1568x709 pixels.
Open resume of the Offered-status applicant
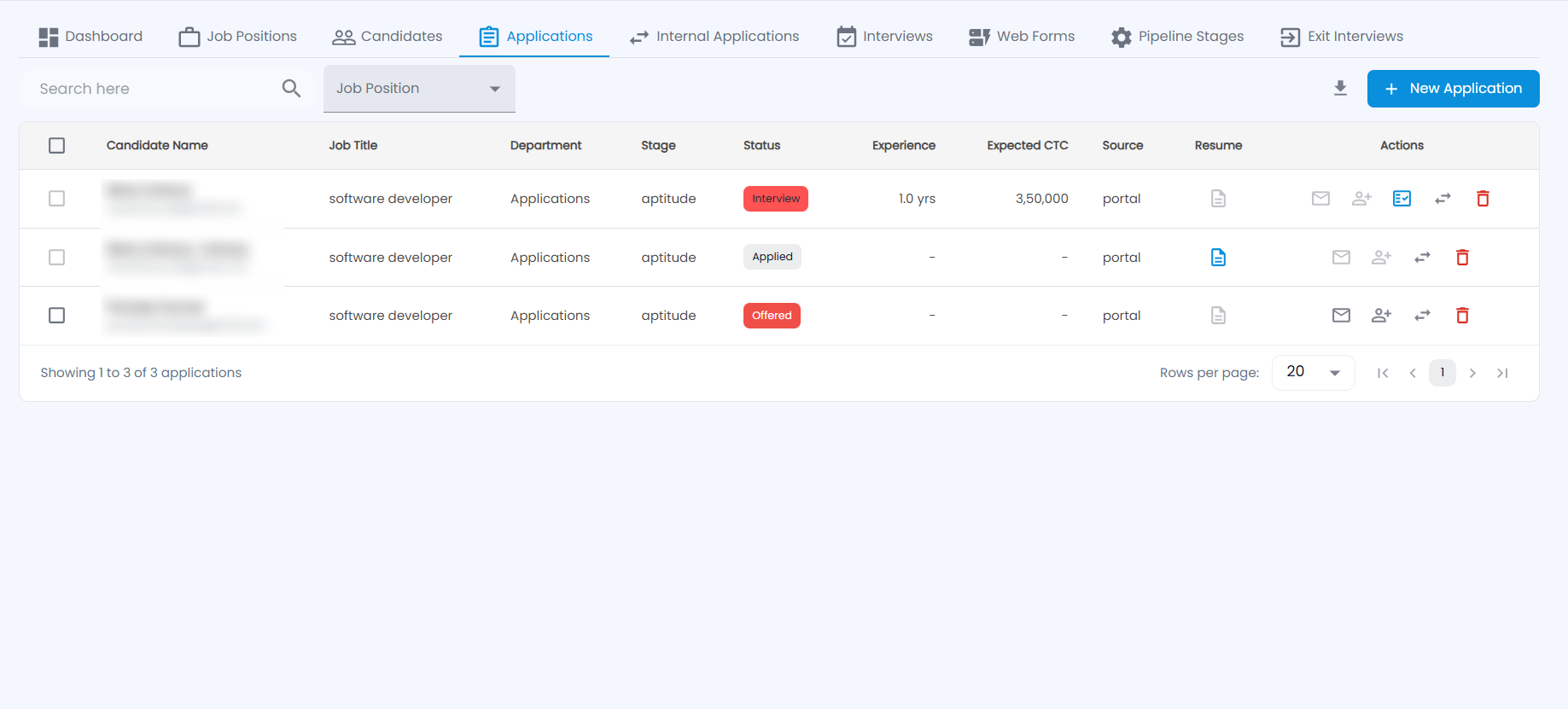pyautogui.click(x=1218, y=316)
